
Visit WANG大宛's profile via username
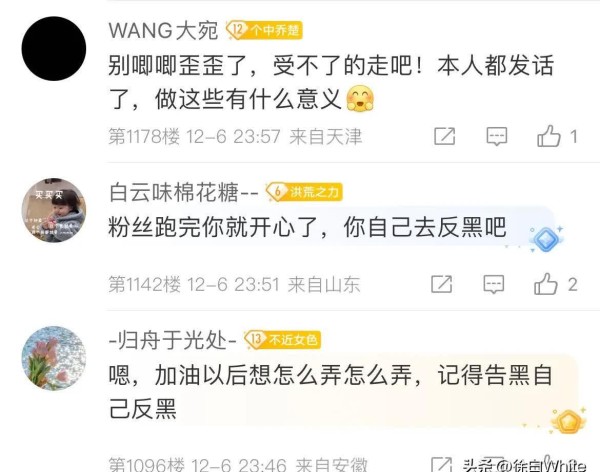click(163, 31)
